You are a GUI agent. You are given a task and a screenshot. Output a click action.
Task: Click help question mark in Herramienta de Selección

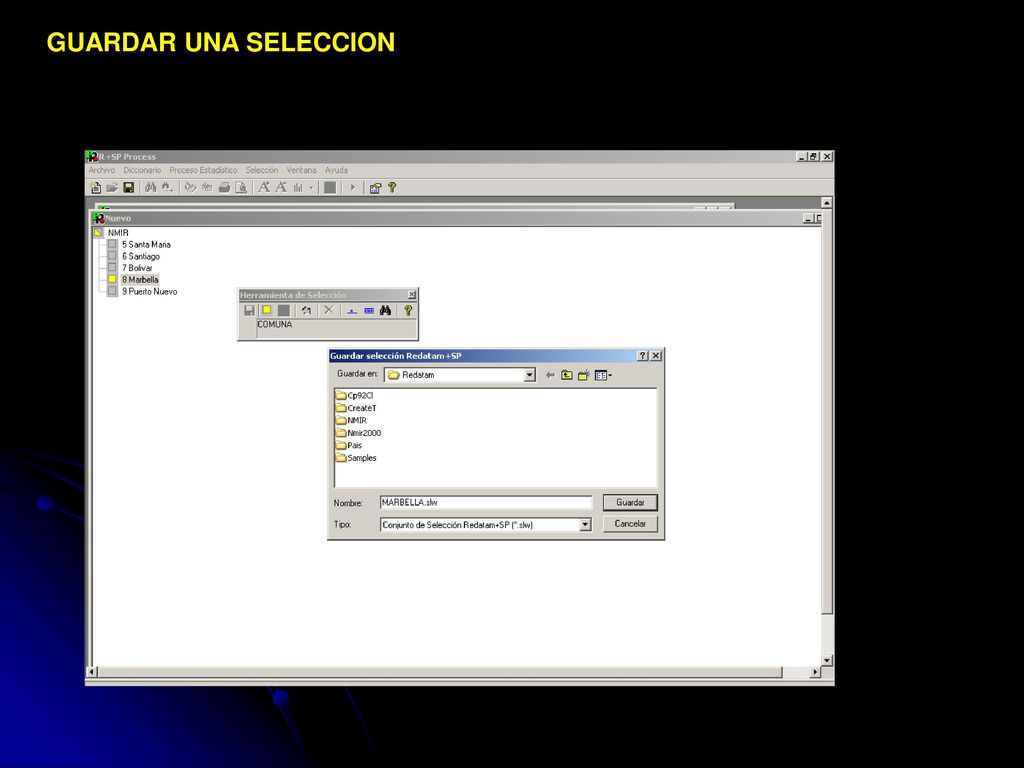(408, 311)
